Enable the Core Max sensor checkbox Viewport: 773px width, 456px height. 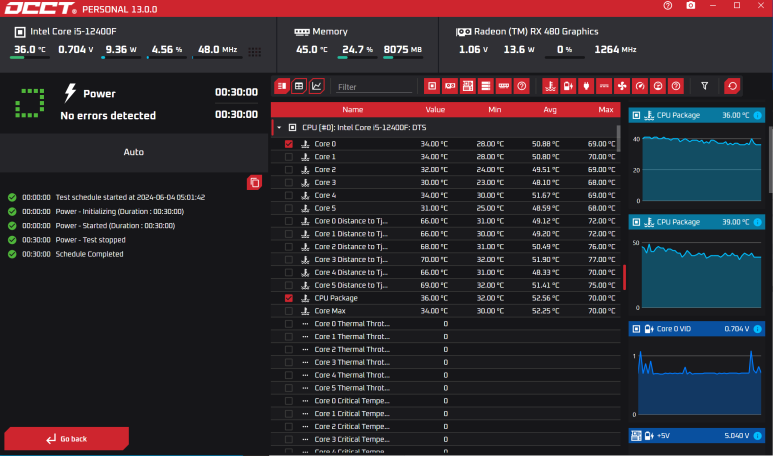coord(289,311)
